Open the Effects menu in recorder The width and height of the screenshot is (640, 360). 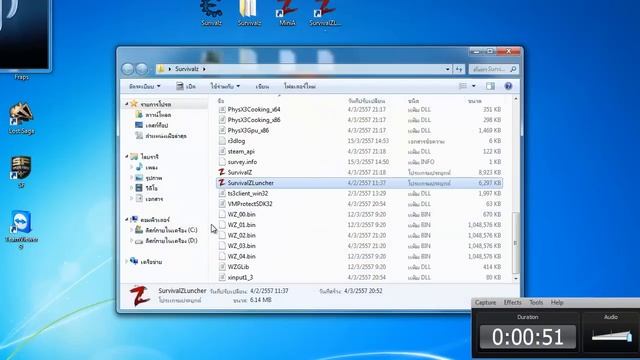513,302
